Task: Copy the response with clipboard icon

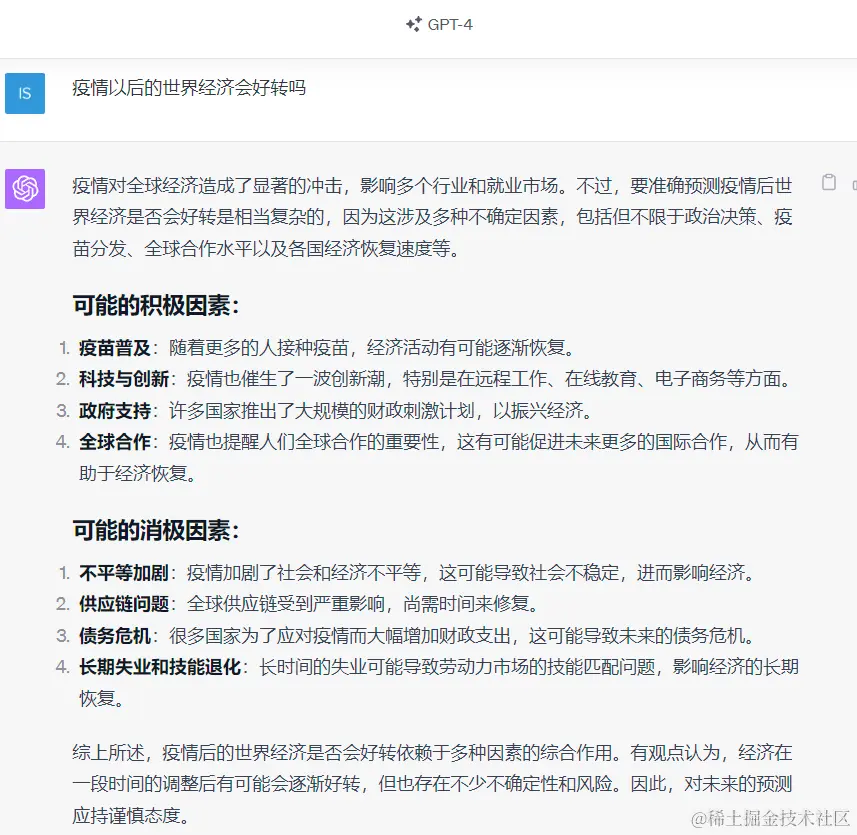Action: click(829, 182)
